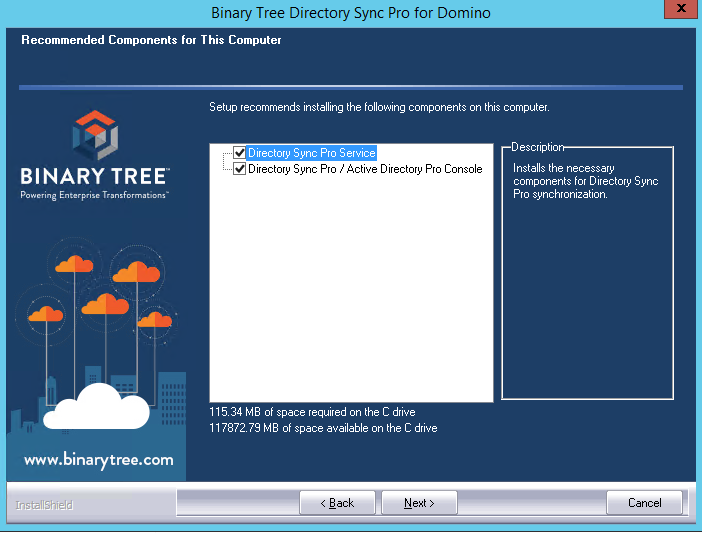Image resolution: width=702 pixels, height=533 pixels.
Task: Select Directory Sync Pro / Active Directory Pro Console label
Action: pyautogui.click(x=365, y=169)
